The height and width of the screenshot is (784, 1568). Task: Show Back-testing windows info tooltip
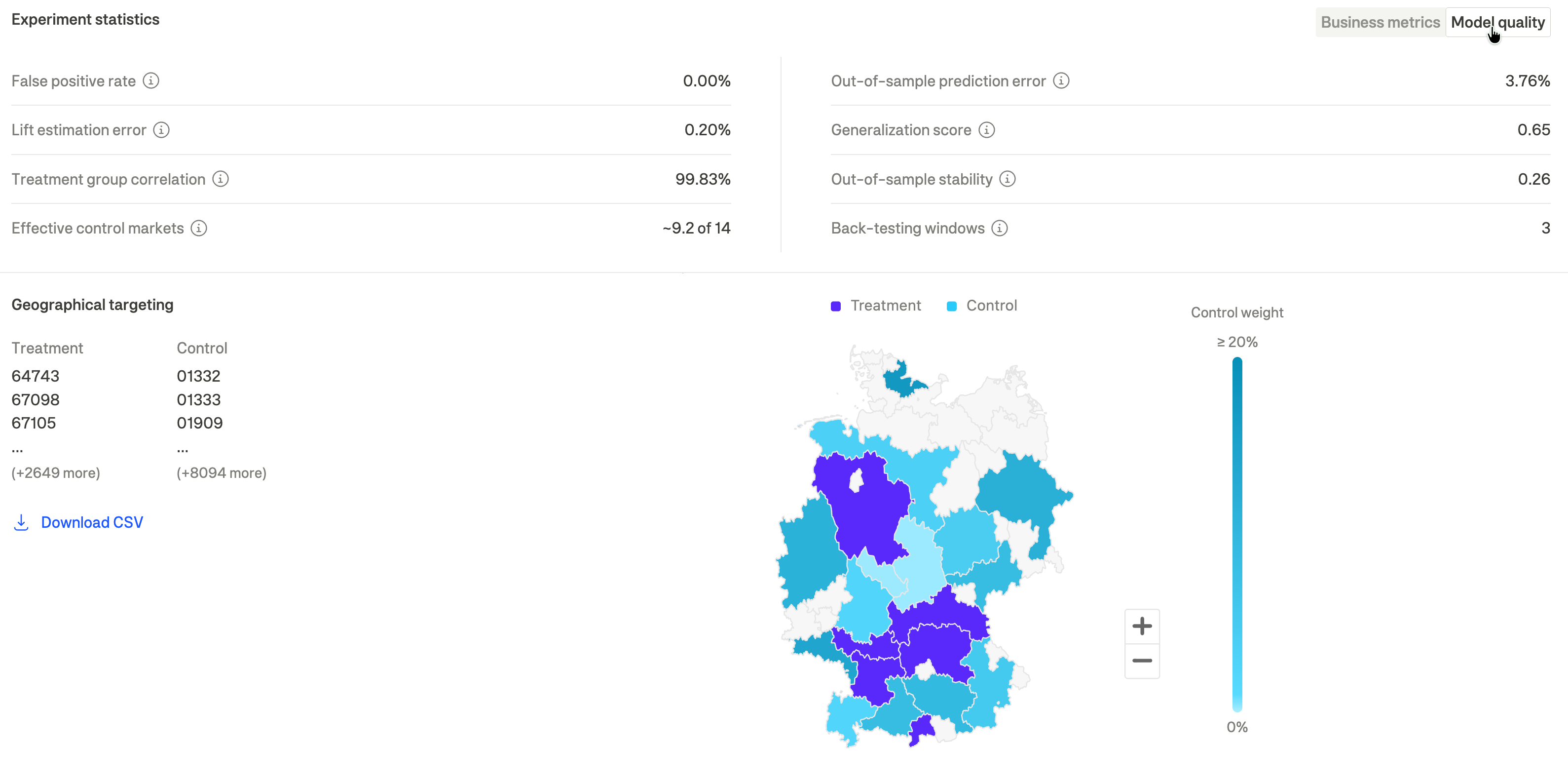tap(1000, 228)
